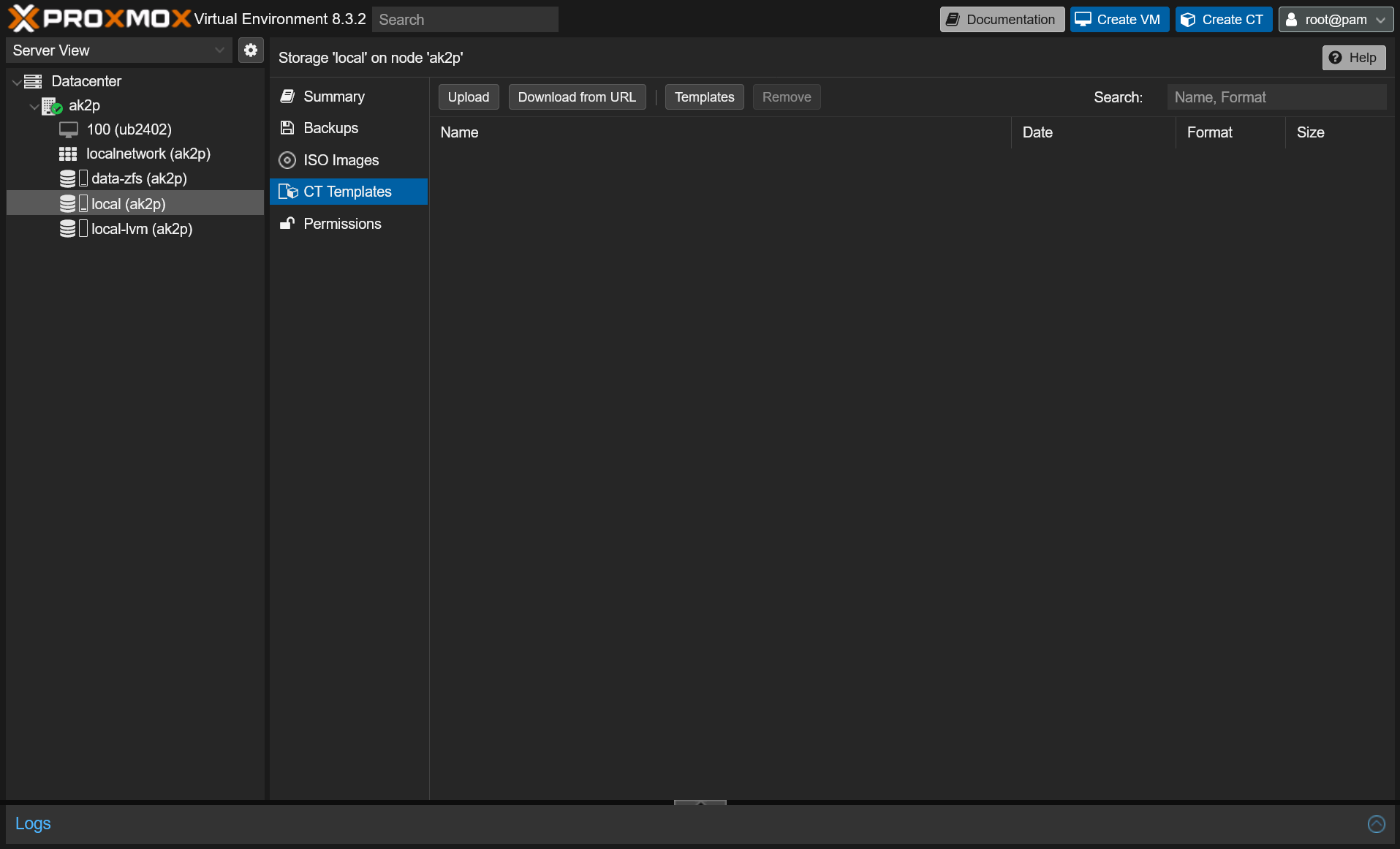Click the VM 100 (ub2402) monitor icon
The image size is (1400, 849).
(69, 129)
